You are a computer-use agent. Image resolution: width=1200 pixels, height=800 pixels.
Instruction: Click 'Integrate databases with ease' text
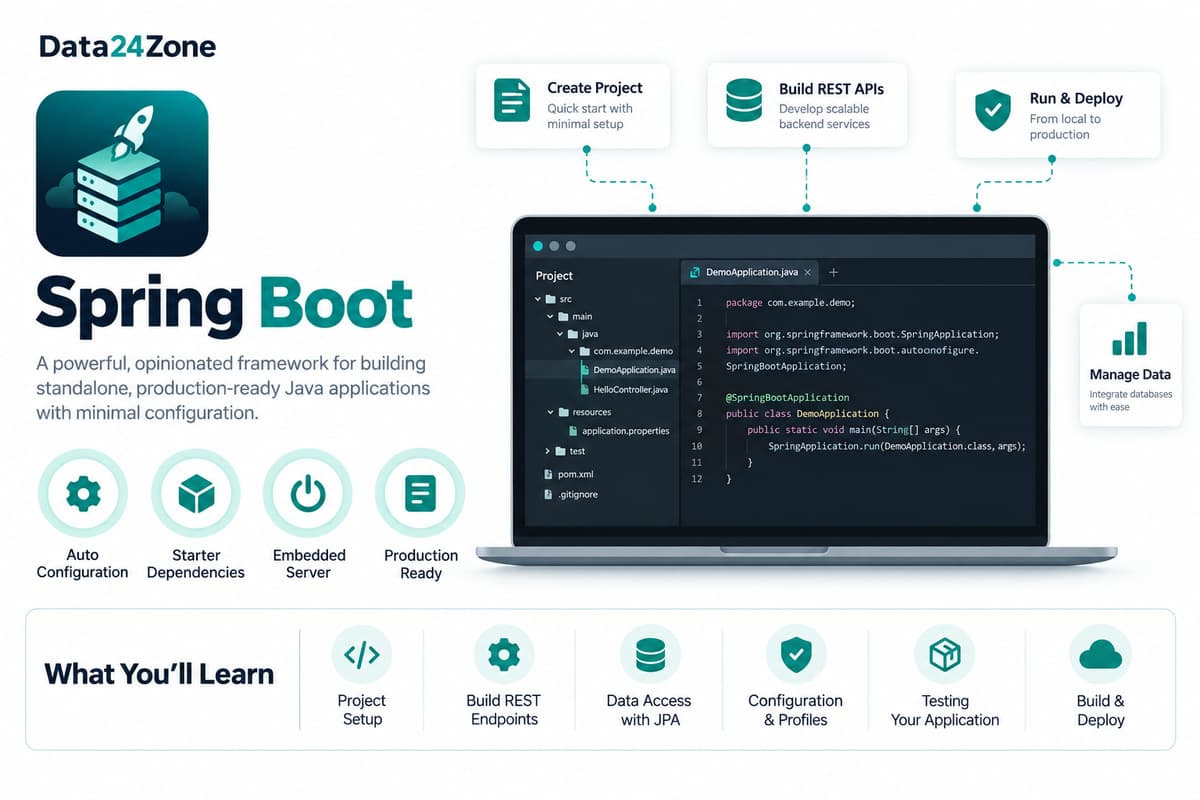click(x=1130, y=401)
